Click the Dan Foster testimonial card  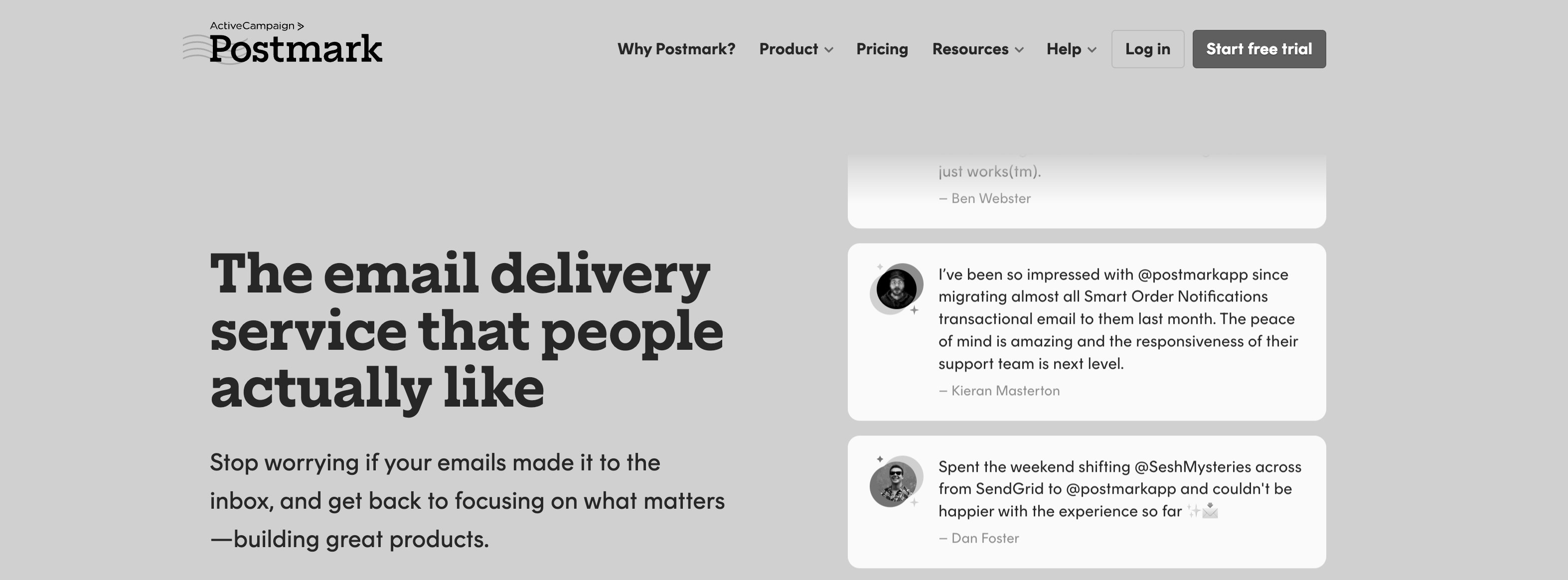tap(1087, 501)
